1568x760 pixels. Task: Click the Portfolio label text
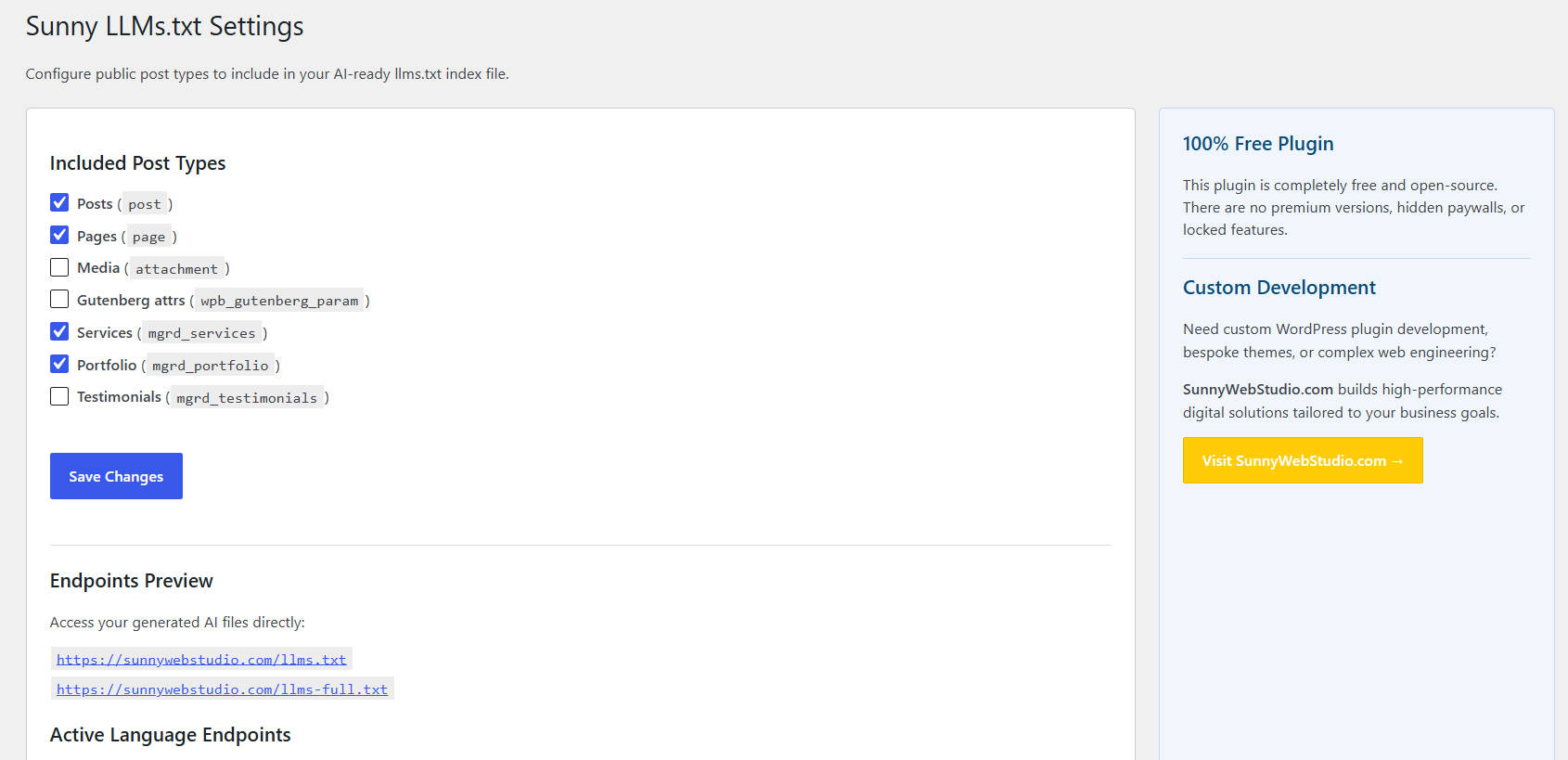coord(107,366)
